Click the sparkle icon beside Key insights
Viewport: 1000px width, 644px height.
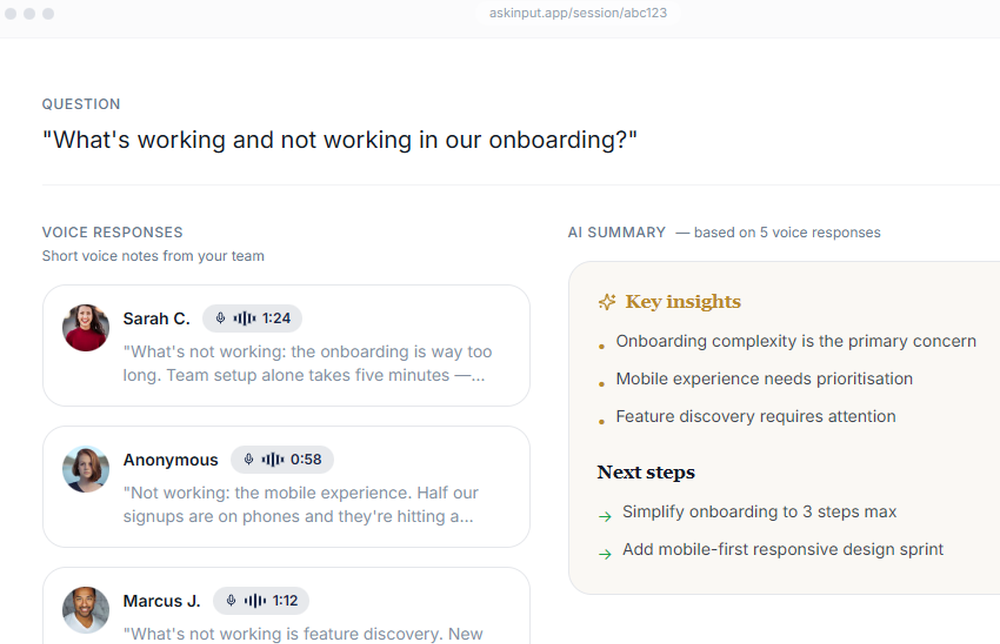607,302
